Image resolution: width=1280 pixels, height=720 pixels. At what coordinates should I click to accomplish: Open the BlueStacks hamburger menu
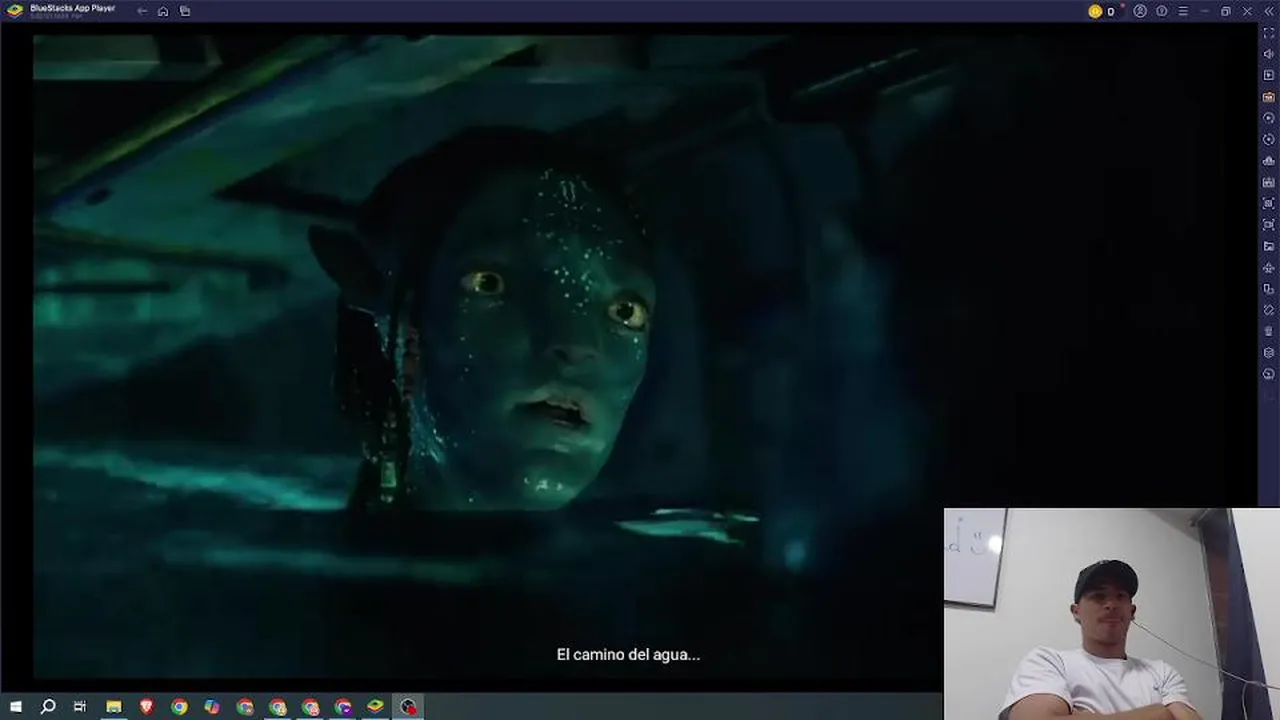pos(1183,11)
